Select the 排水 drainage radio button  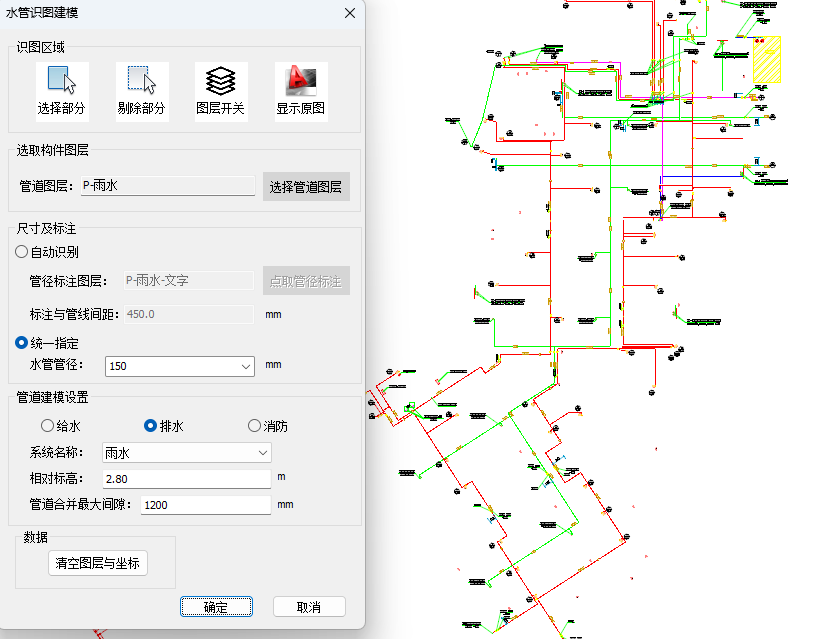pyautogui.click(x=151, y=425)
